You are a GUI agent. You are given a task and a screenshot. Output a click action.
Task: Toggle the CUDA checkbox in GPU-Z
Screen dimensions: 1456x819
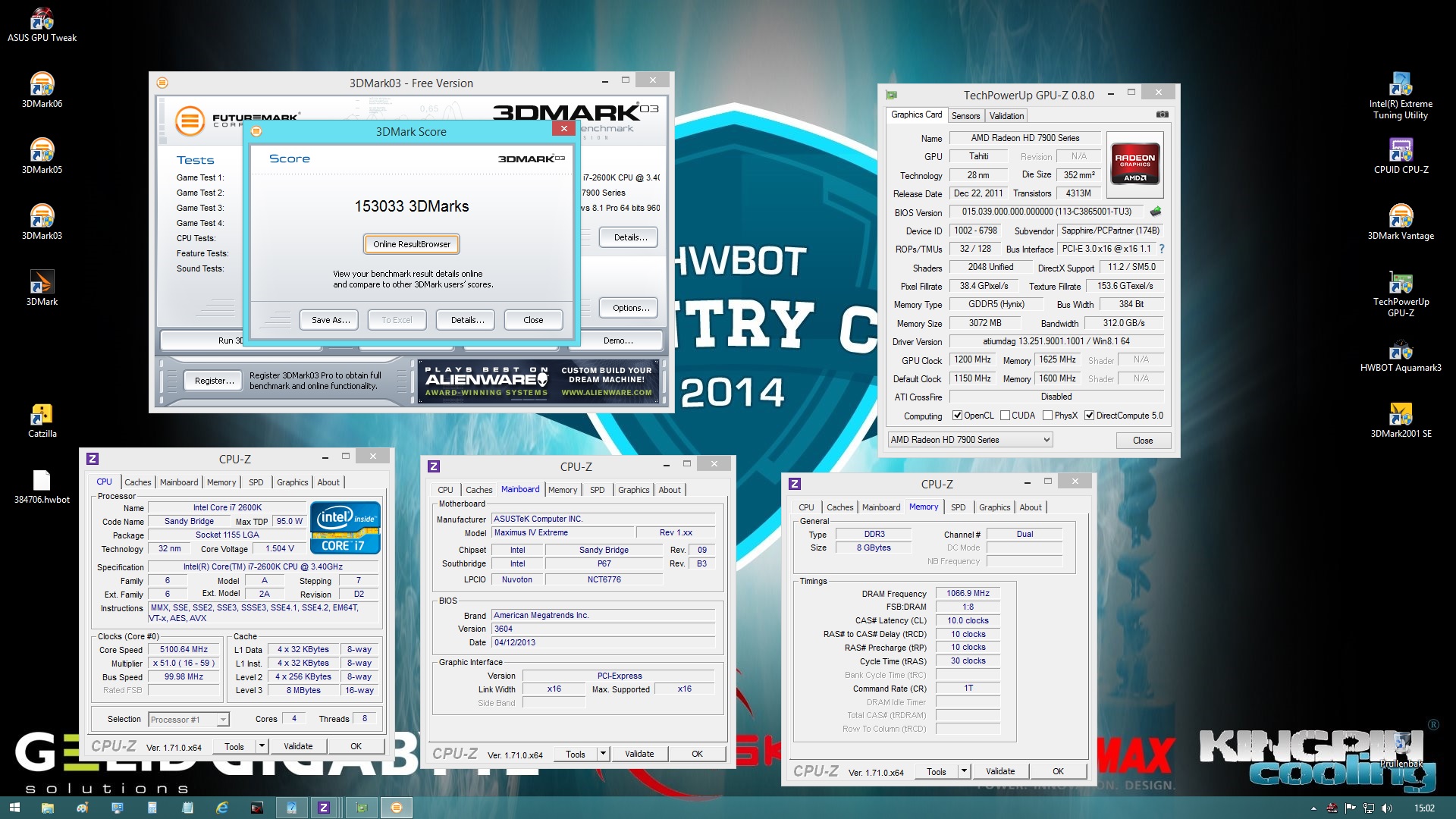click(x=1005, y=416)
